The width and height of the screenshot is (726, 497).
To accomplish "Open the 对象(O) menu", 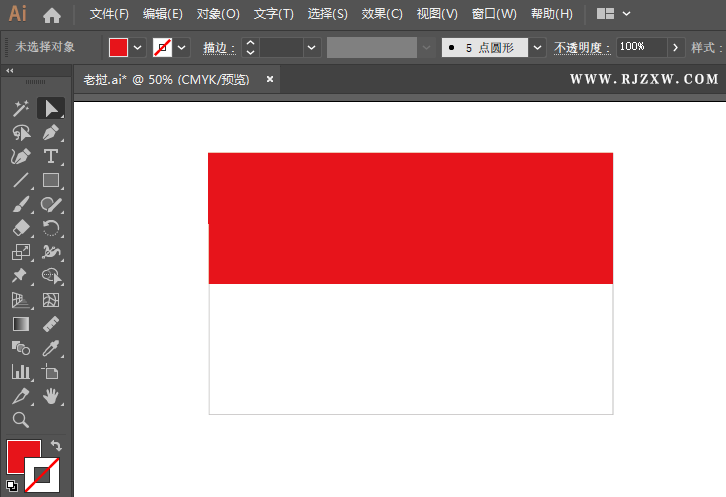I will point(218,14).
